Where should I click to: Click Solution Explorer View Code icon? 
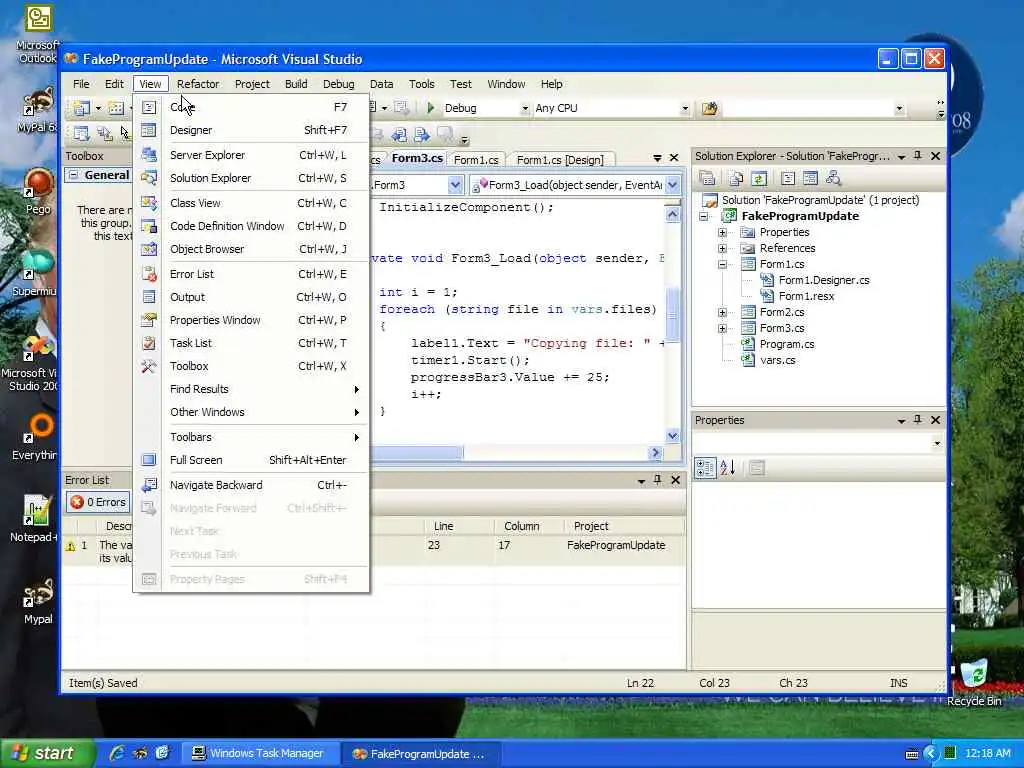coord(788,178)
